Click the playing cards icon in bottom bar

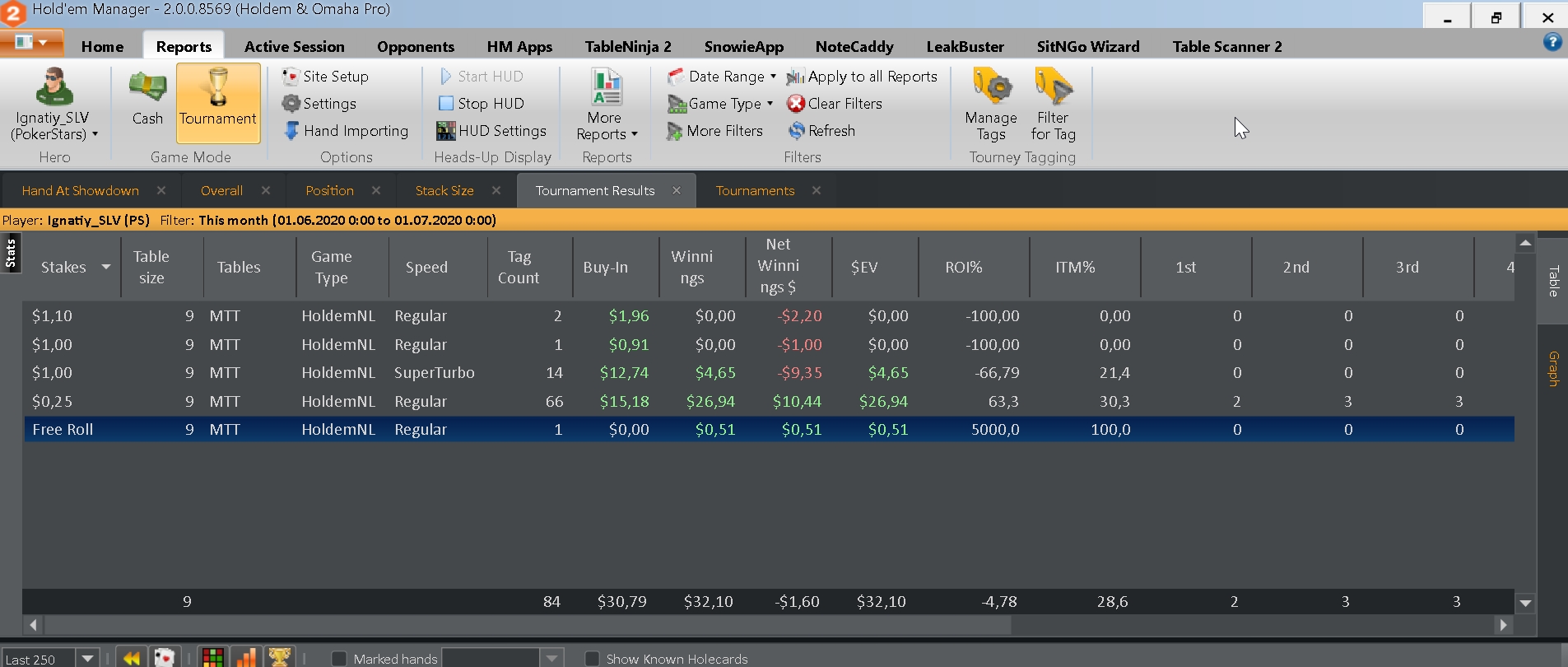click(x=165, y=657)
